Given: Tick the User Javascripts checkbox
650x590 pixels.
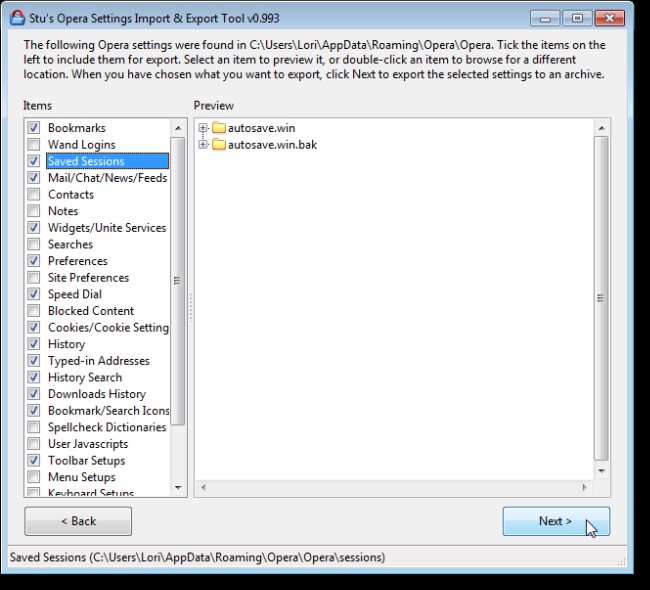Looking at the screenshot, I should click(34, 444).
